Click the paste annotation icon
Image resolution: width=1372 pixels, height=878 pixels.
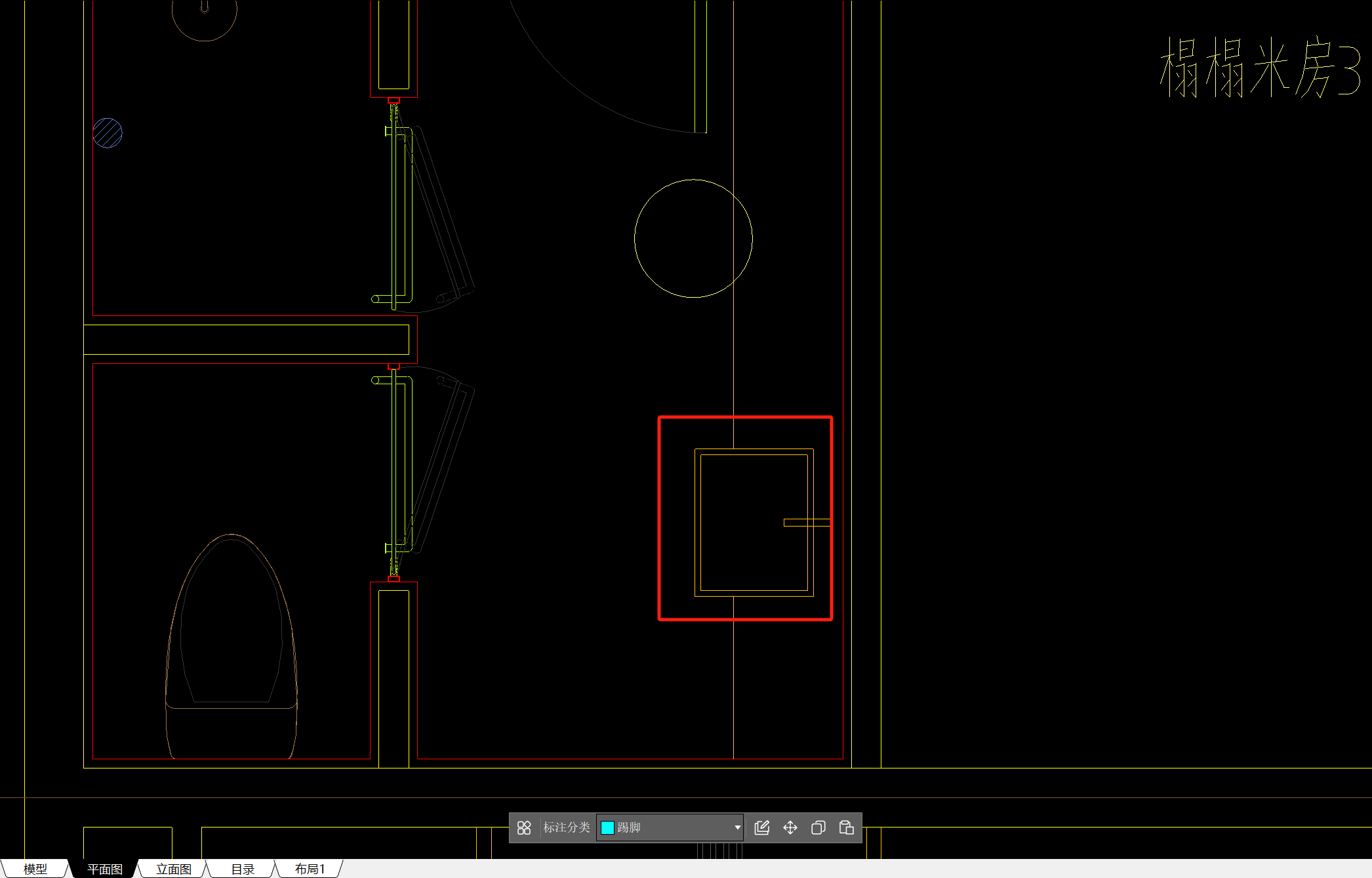847,828
